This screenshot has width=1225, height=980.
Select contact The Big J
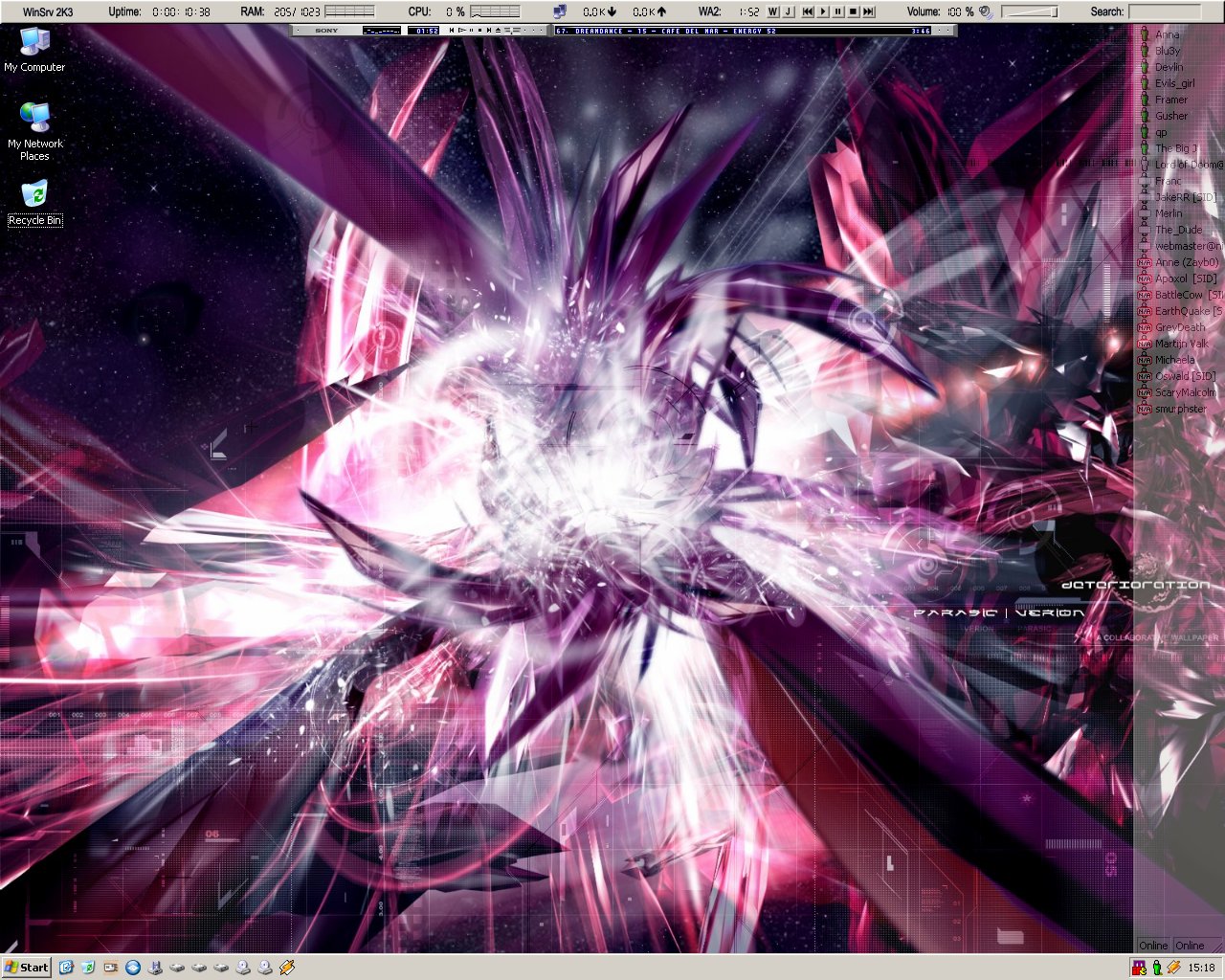point(1175,148)
